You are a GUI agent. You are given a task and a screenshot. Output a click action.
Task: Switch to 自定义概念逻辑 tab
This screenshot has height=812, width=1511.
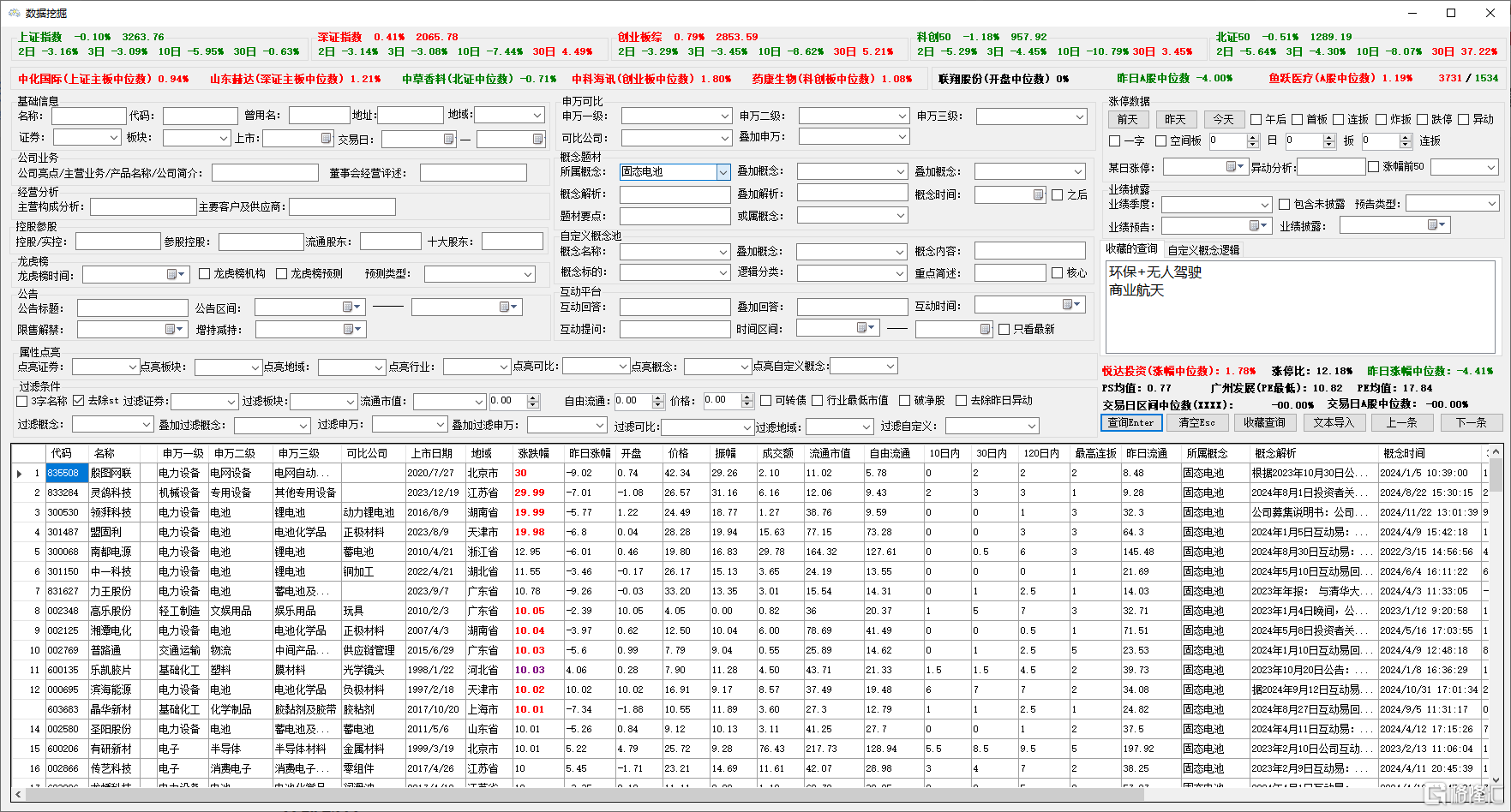(1203, 250)
